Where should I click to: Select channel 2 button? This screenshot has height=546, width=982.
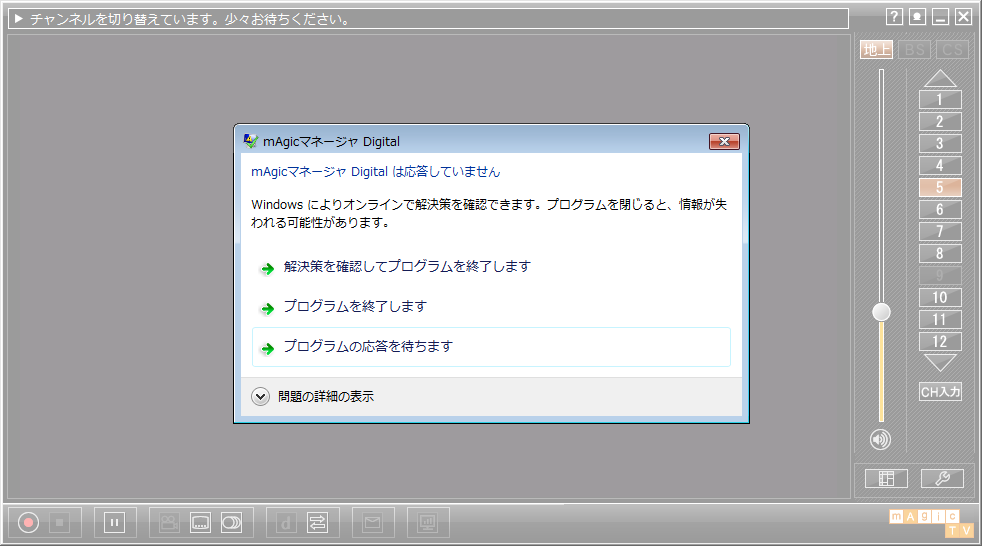click(940, 121)
